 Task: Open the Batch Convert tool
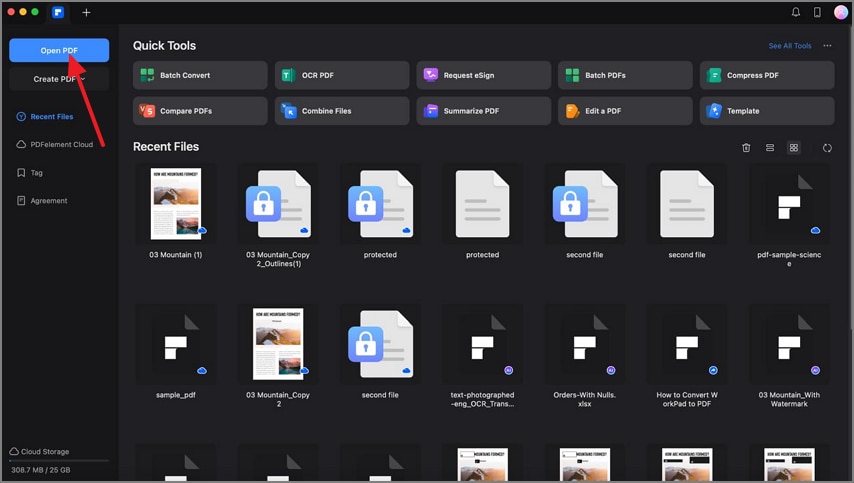point(200,75)
